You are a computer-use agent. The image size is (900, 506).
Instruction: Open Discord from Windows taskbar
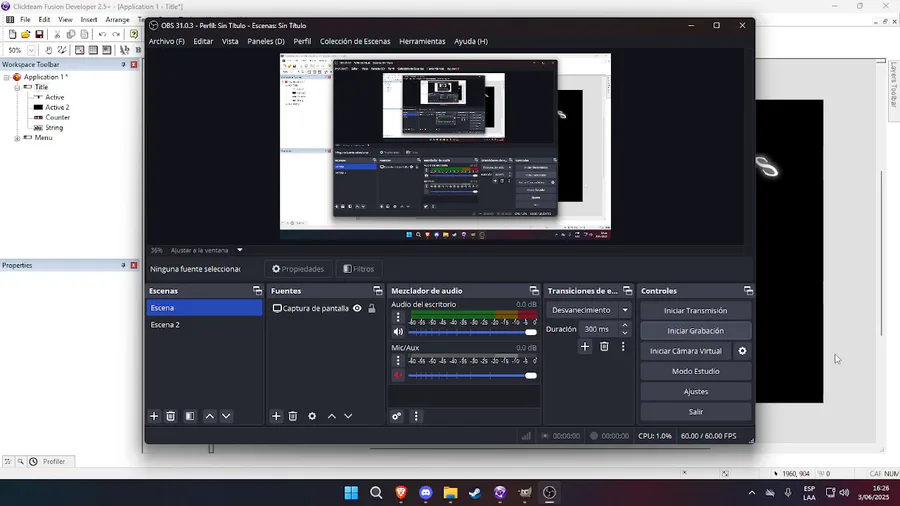point(425,492)
